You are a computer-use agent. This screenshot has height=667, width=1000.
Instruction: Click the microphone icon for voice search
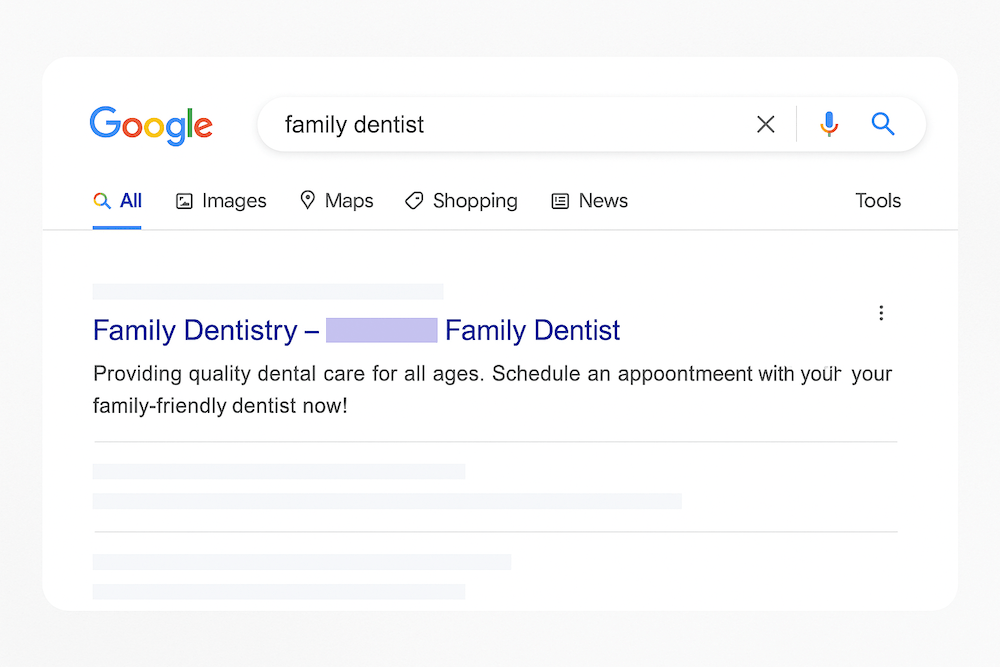pos(829,124)
